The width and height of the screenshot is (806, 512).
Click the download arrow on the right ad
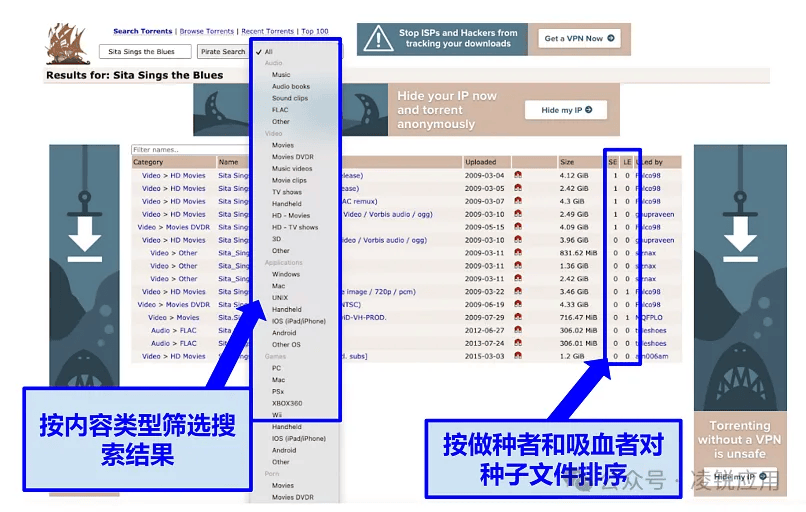739,232
